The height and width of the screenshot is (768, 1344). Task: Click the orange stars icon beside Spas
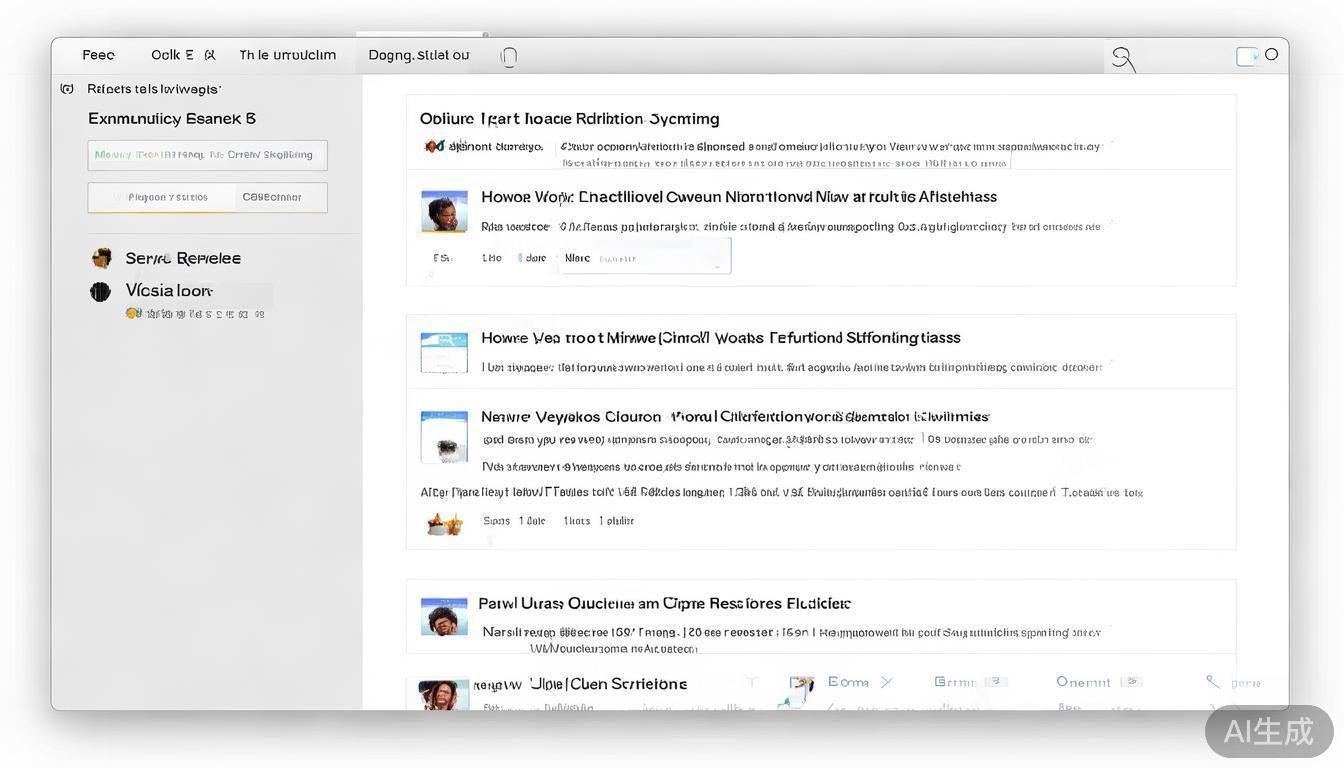tap(444, 523)
